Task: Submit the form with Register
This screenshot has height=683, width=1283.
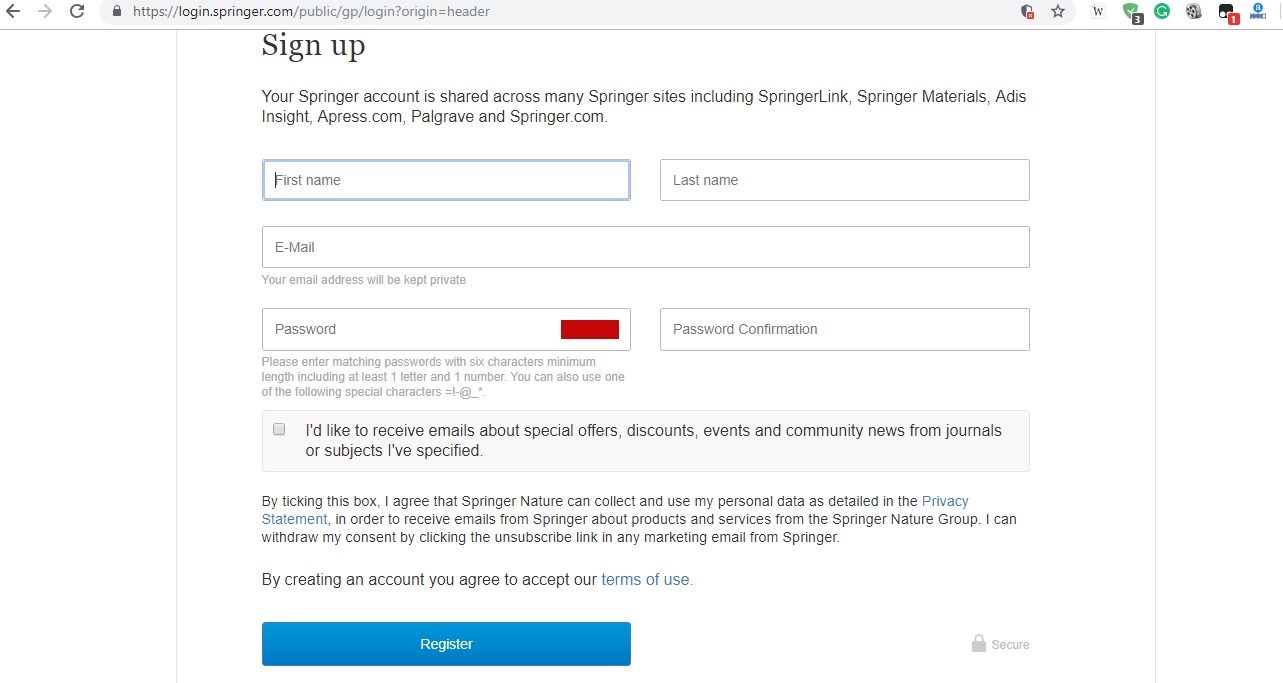Action: point(446,644)
